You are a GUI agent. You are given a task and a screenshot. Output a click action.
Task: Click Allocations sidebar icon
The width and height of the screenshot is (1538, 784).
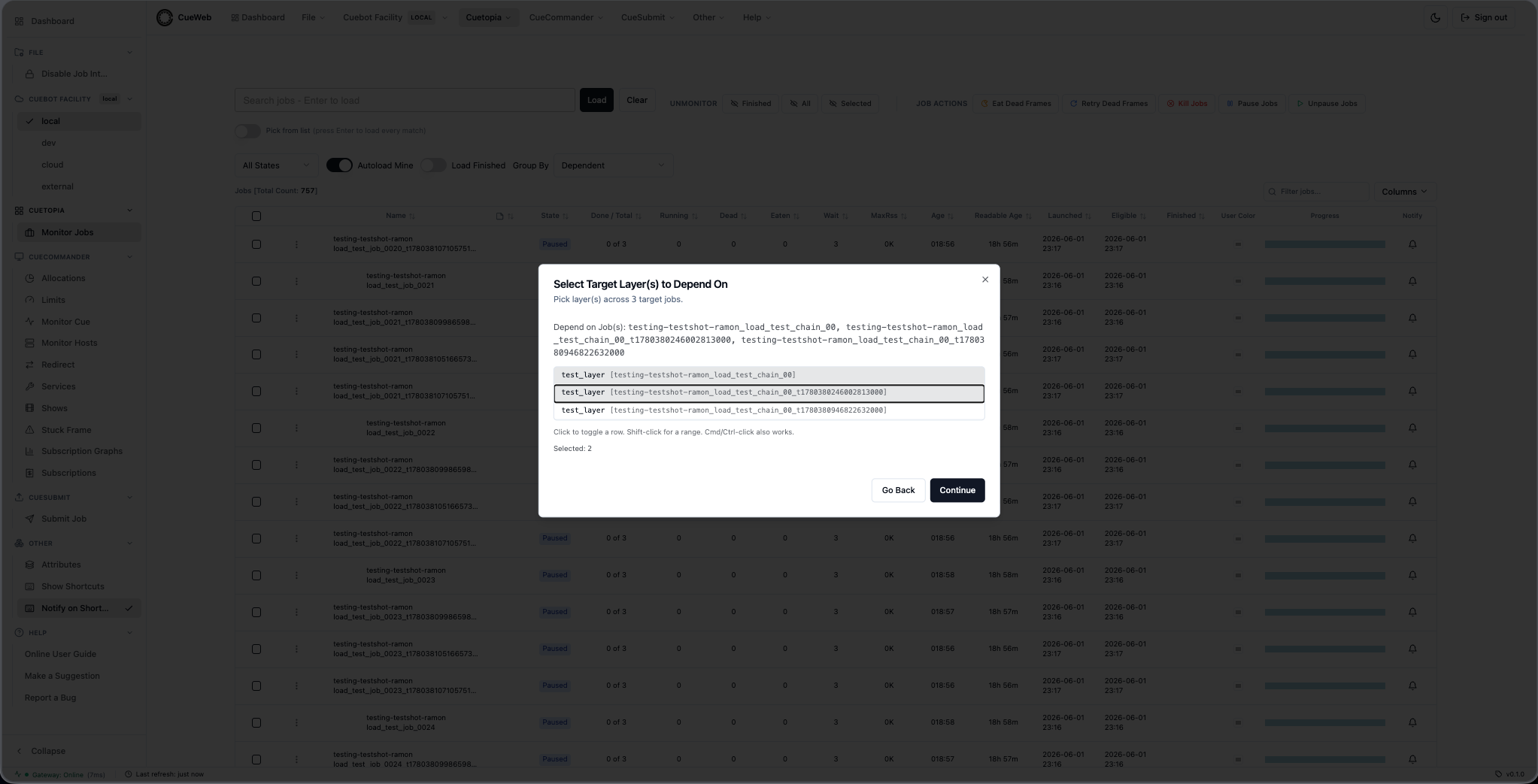pos(29,278)
